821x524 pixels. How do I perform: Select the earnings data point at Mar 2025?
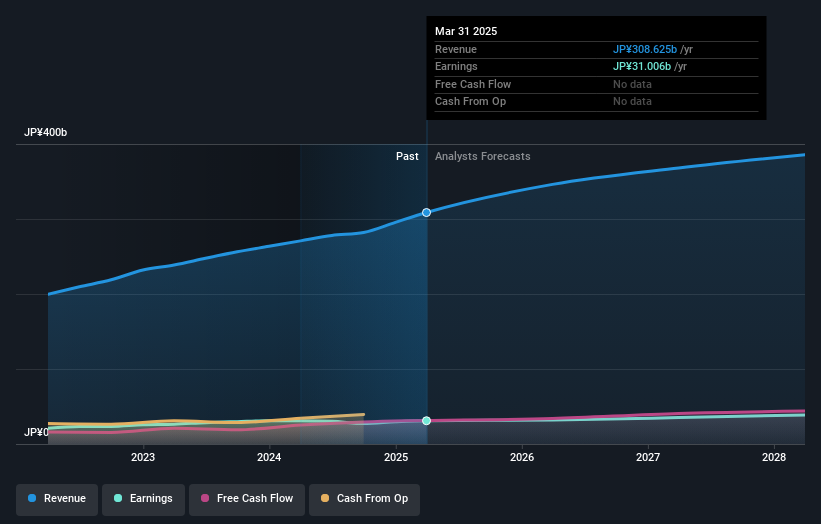426,421
